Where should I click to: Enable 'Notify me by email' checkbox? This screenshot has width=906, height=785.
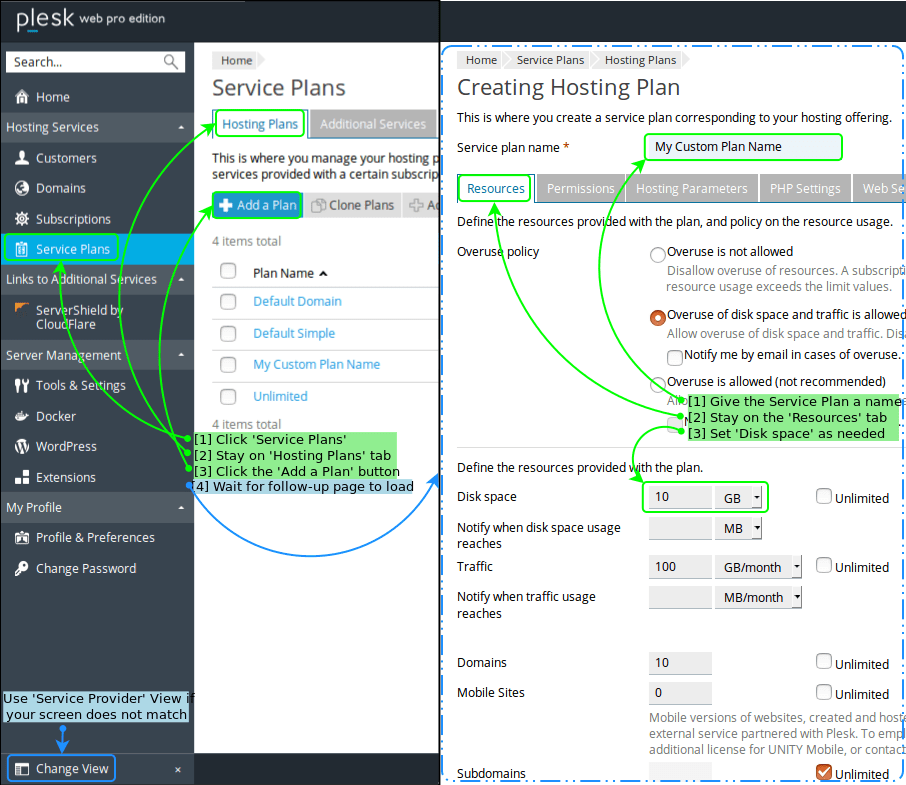[x=675, y=358]
